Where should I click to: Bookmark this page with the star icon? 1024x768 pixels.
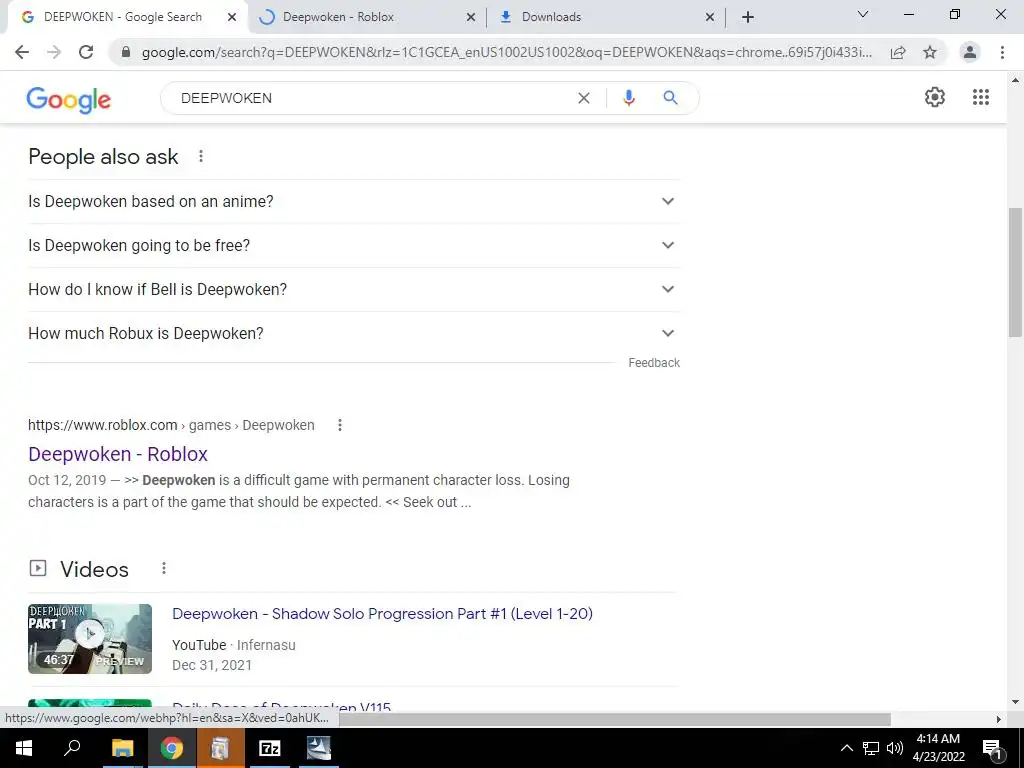pos(930,52)
